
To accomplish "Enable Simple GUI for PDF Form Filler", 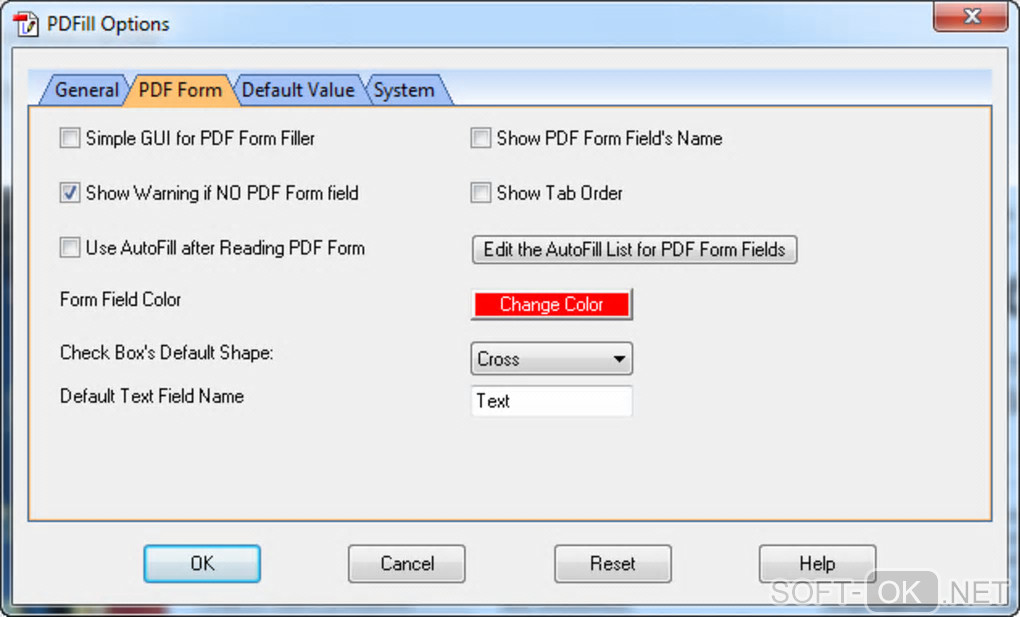I will coord(70,138).
